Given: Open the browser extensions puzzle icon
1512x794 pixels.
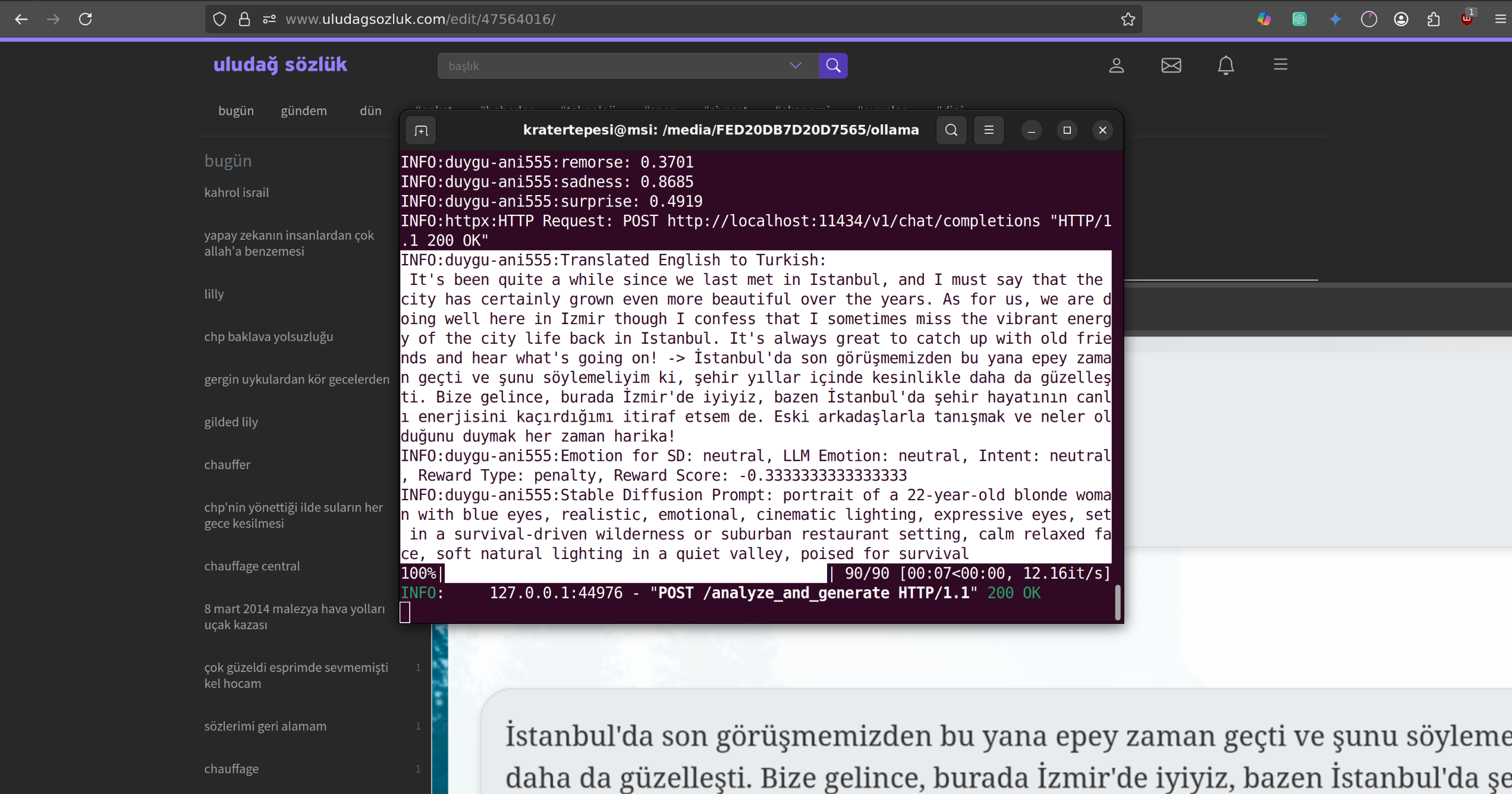Looking at the screenshot, I should tap(1434, 19).
